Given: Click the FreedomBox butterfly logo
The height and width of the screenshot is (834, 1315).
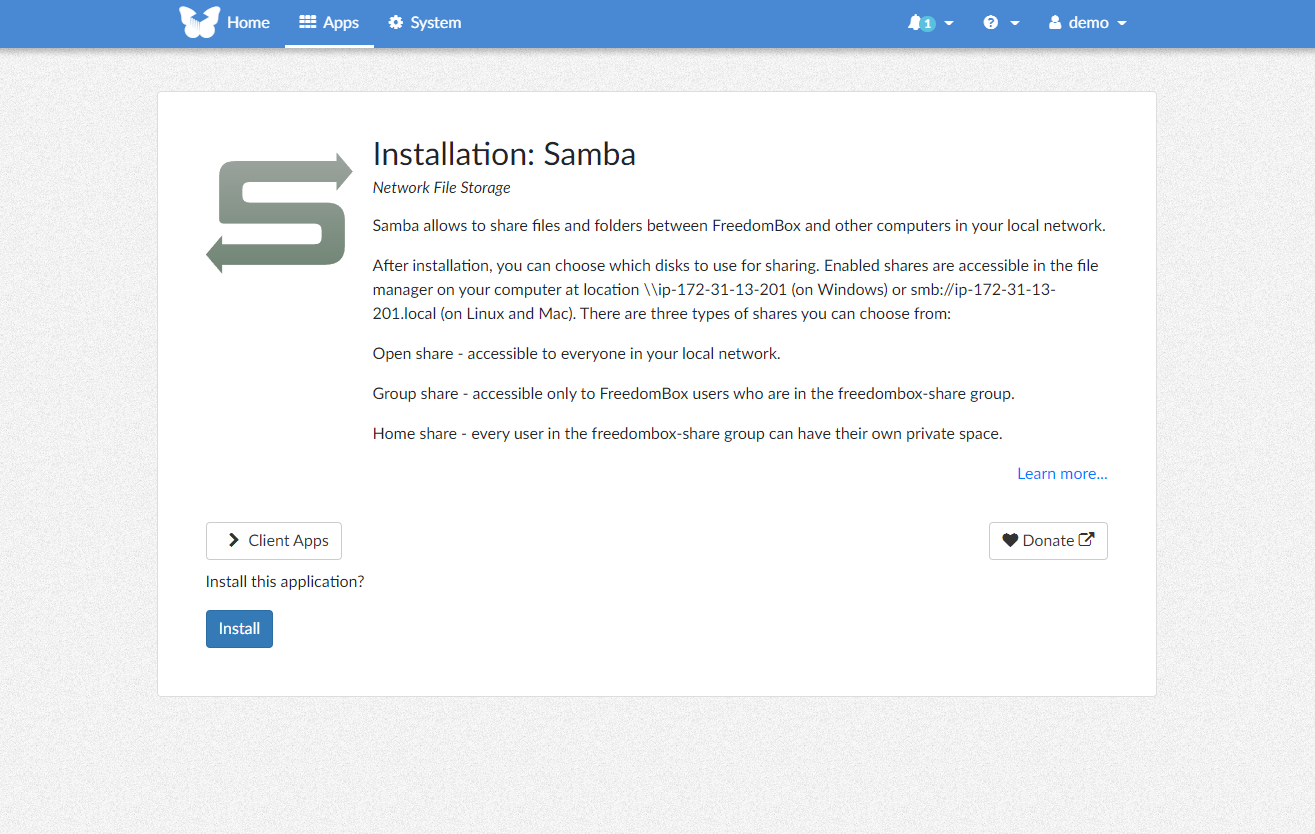Looking at the screenshot, I should pos(199,22).
